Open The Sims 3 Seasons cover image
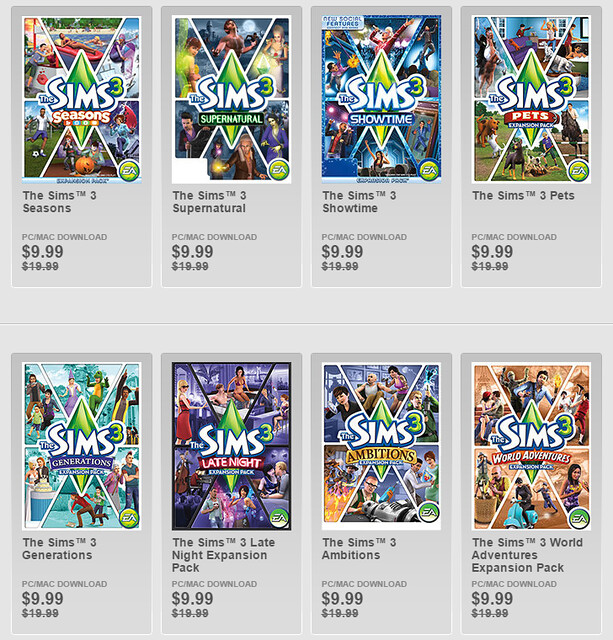This screenshot has height=640, width=613. coord(82,99)
